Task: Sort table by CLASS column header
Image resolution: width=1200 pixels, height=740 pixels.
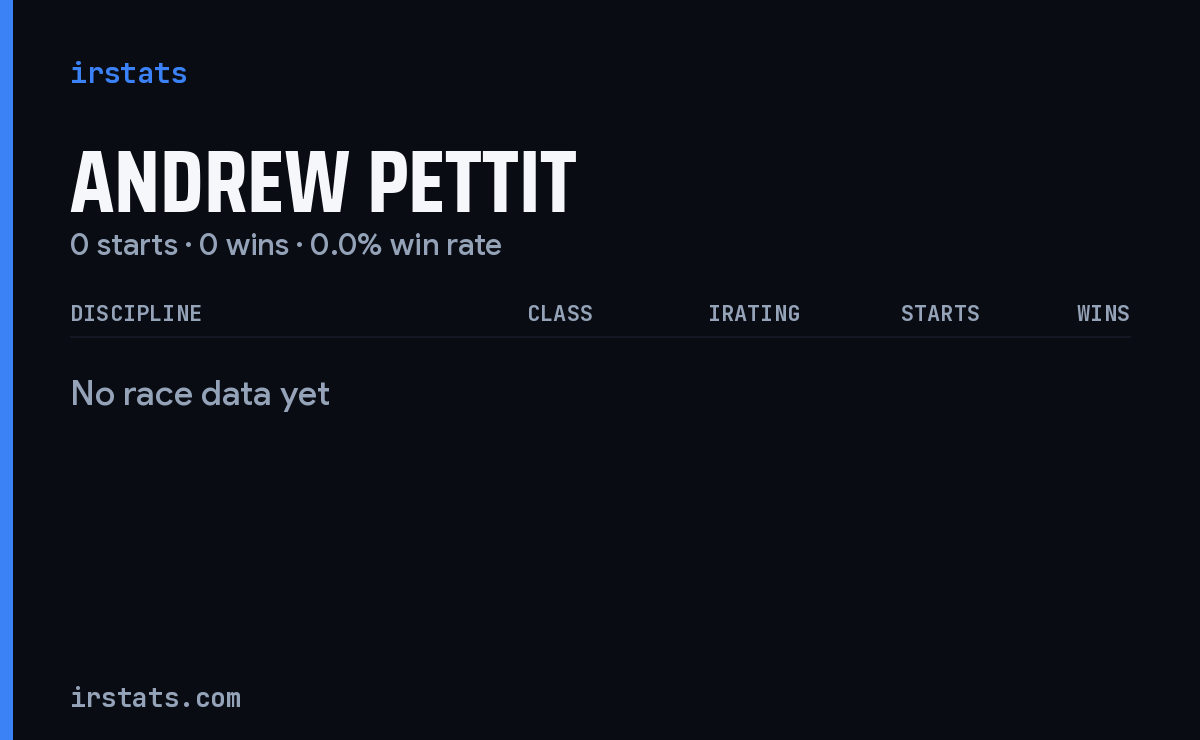Action: click(560, 313)
